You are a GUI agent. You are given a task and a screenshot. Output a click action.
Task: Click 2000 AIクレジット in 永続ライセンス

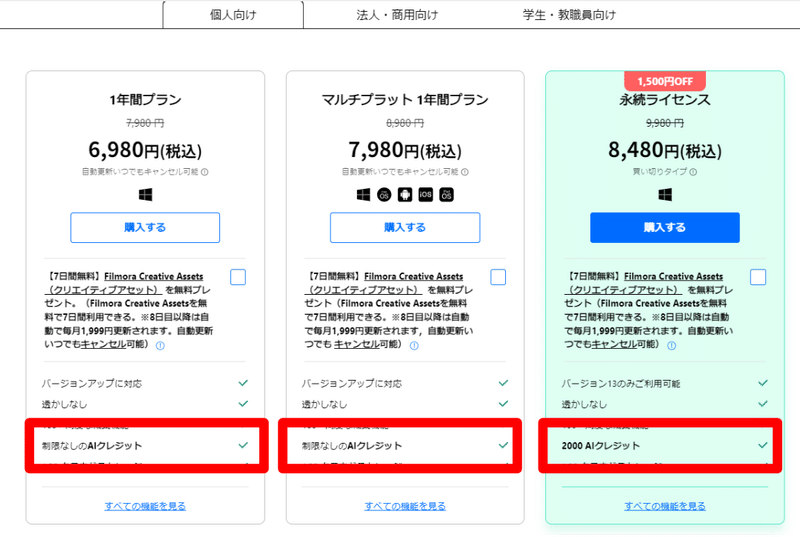click(x=601, y=446)
